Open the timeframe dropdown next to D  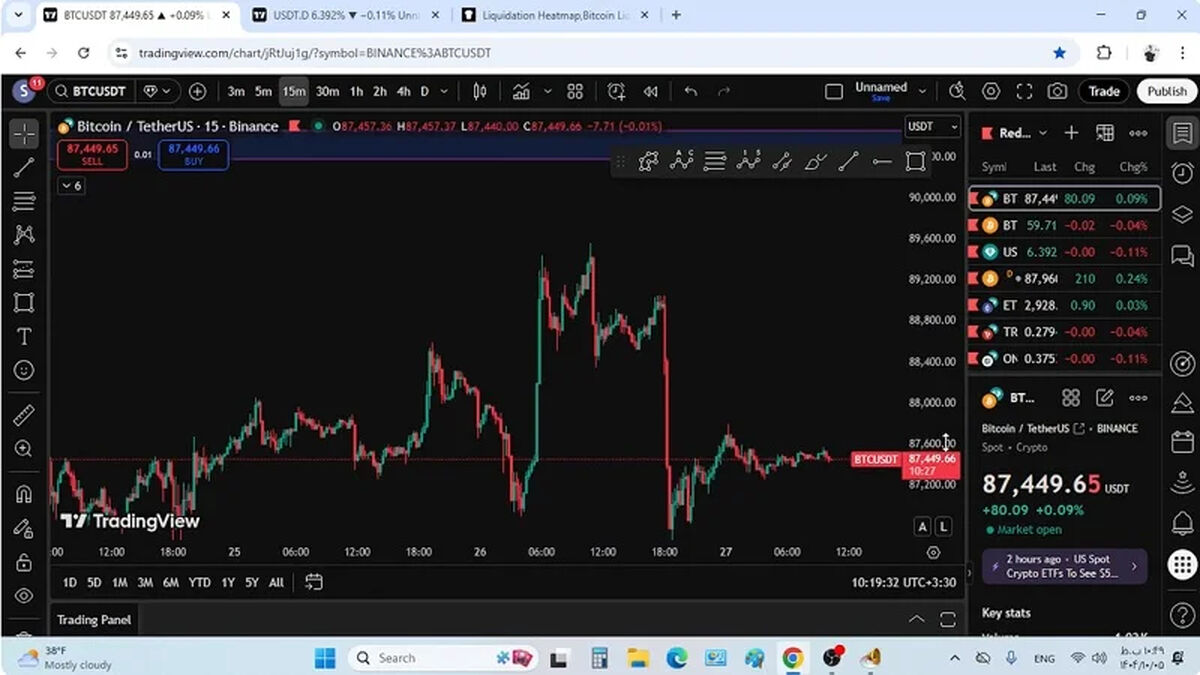444,91
